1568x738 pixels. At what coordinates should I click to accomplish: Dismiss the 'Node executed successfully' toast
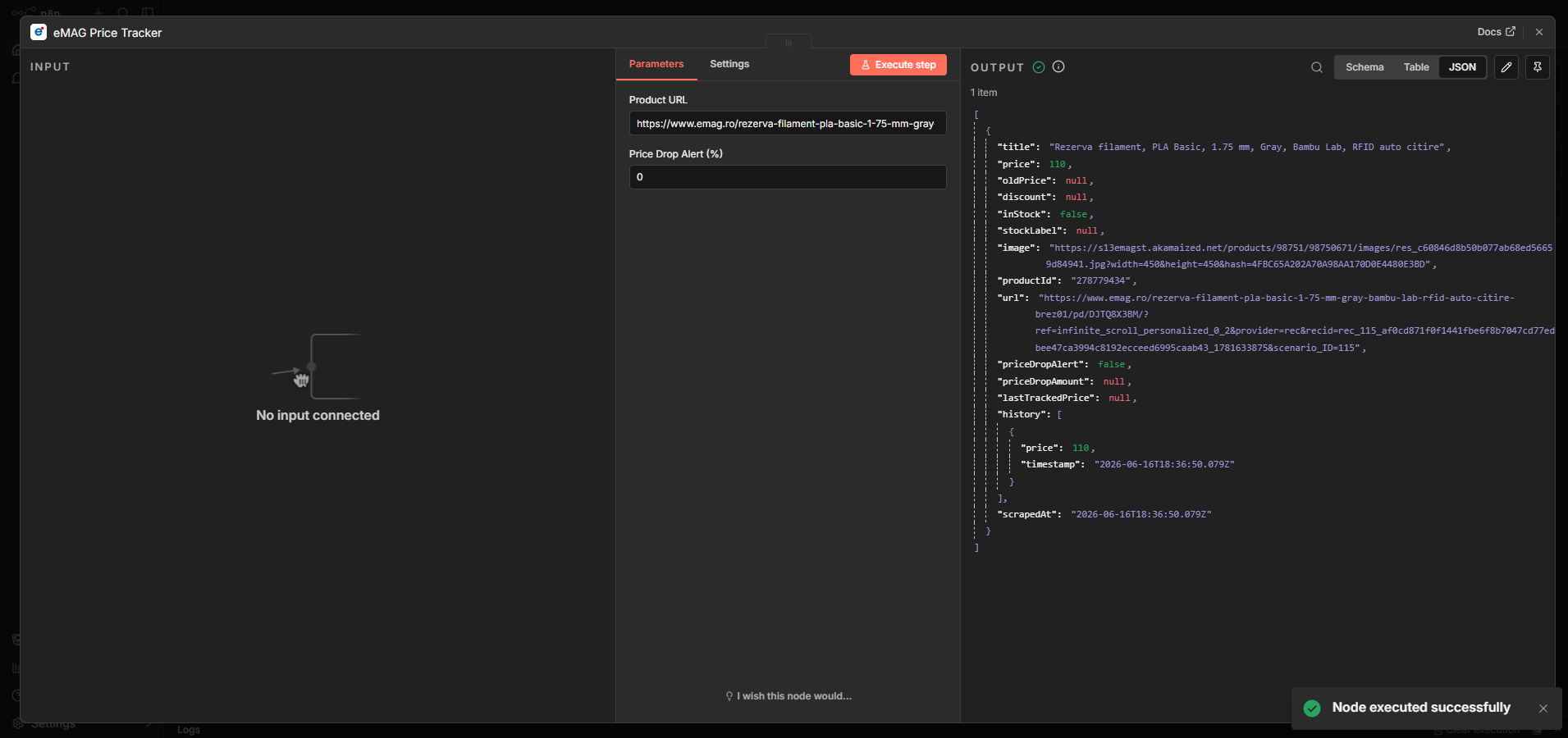(x=1543, y=708)
